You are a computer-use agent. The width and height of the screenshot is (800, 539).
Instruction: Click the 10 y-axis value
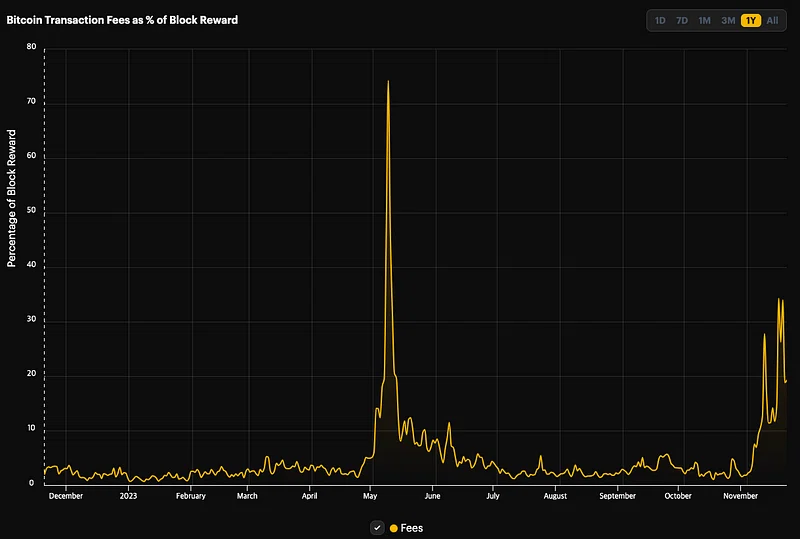tap(31, 428)
